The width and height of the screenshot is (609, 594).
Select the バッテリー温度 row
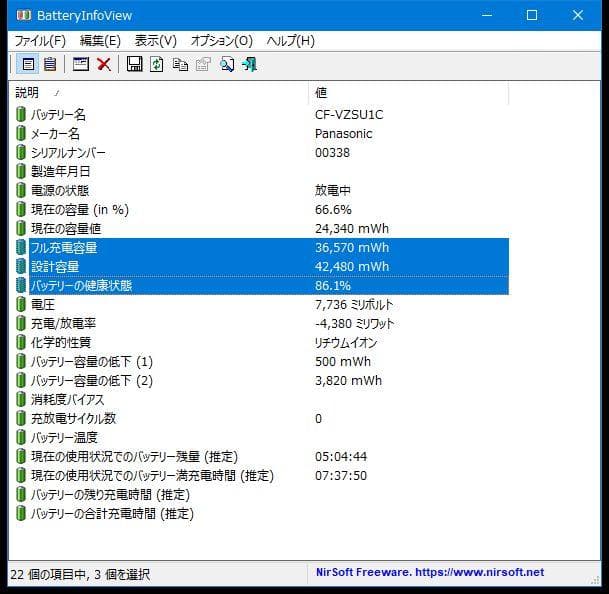(x=263, y=438)
